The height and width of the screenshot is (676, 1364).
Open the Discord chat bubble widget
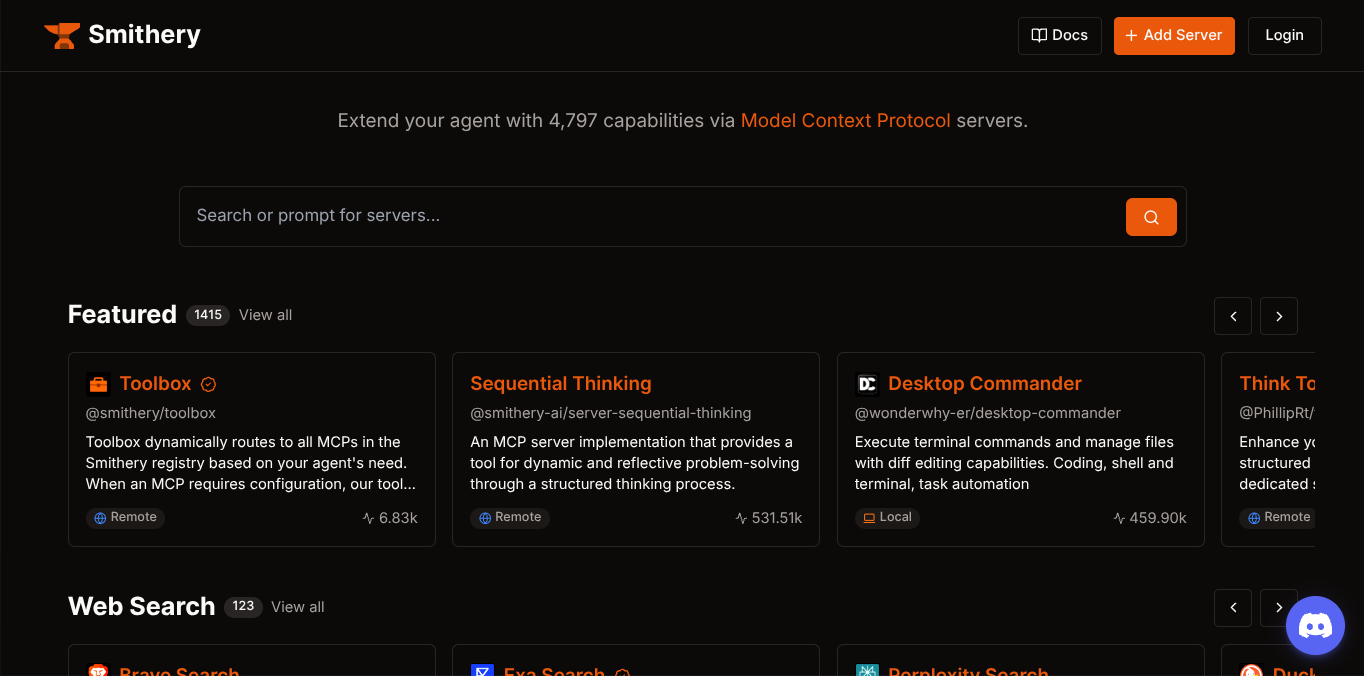pos(1315,625)
